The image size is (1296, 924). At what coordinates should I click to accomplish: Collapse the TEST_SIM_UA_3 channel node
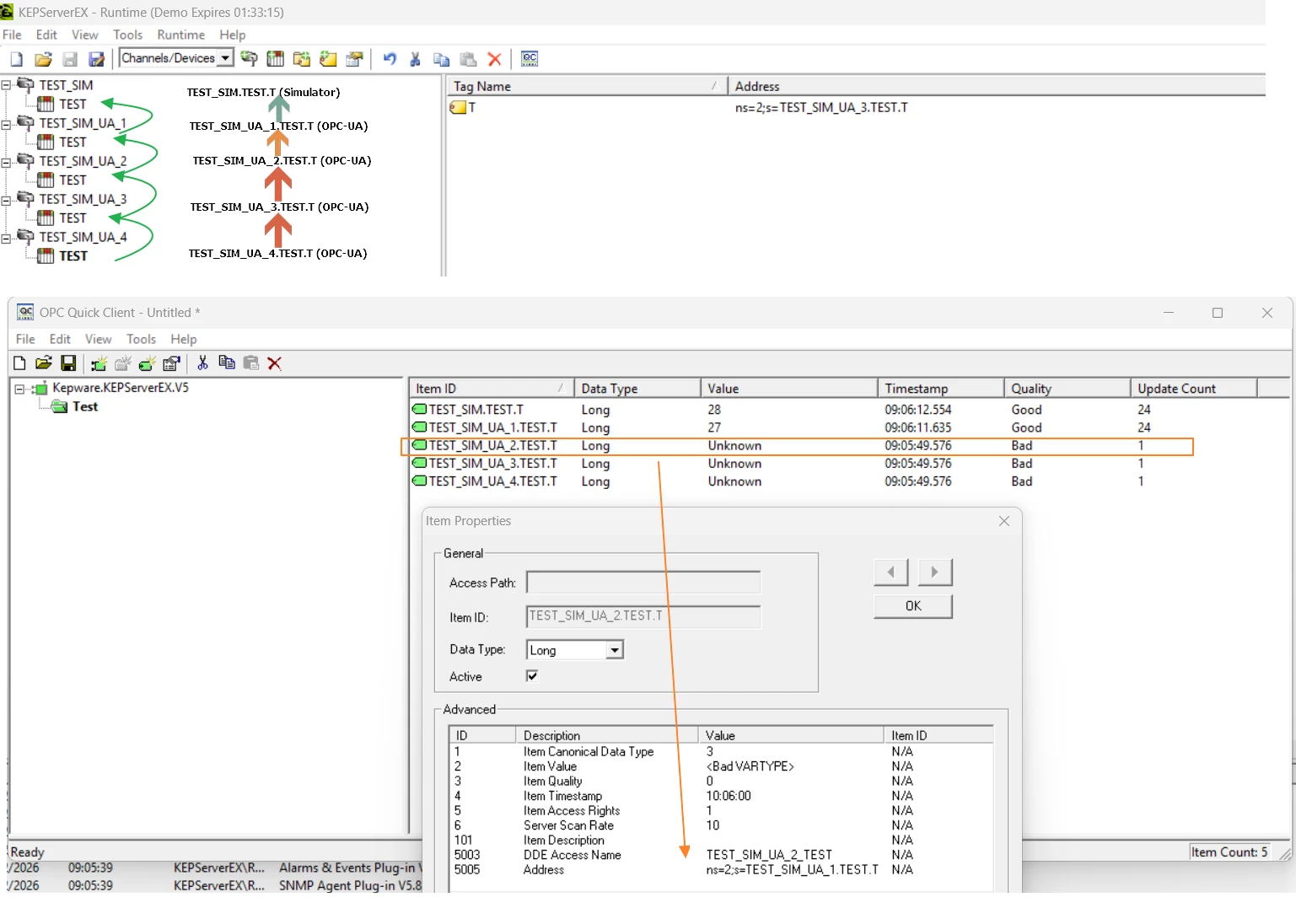coord(6,199)
